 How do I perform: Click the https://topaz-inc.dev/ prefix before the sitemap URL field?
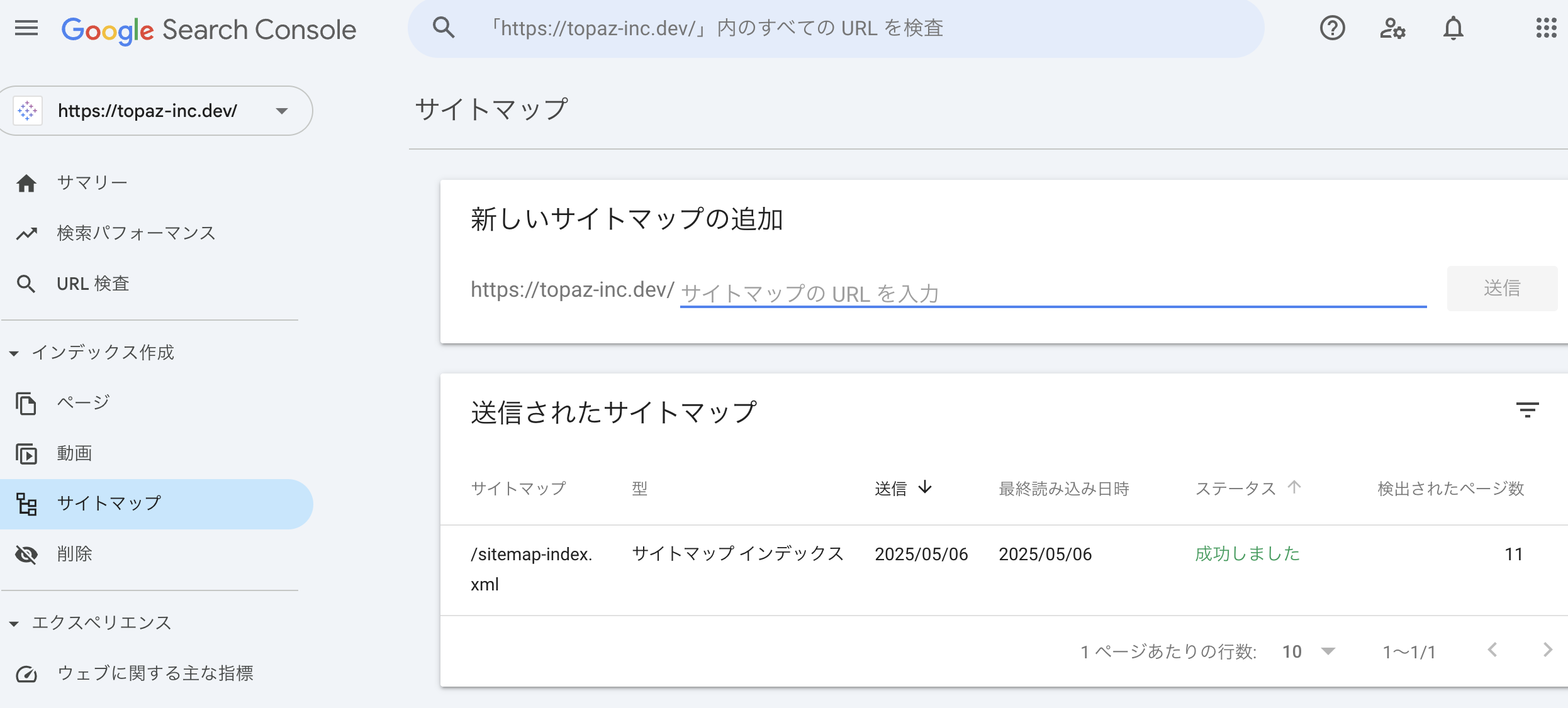[x=573, y=290]
